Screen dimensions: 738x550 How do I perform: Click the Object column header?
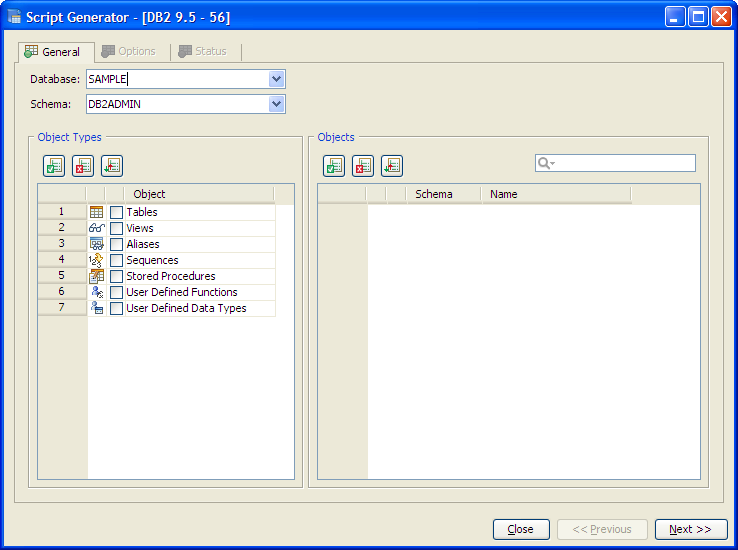199,194
